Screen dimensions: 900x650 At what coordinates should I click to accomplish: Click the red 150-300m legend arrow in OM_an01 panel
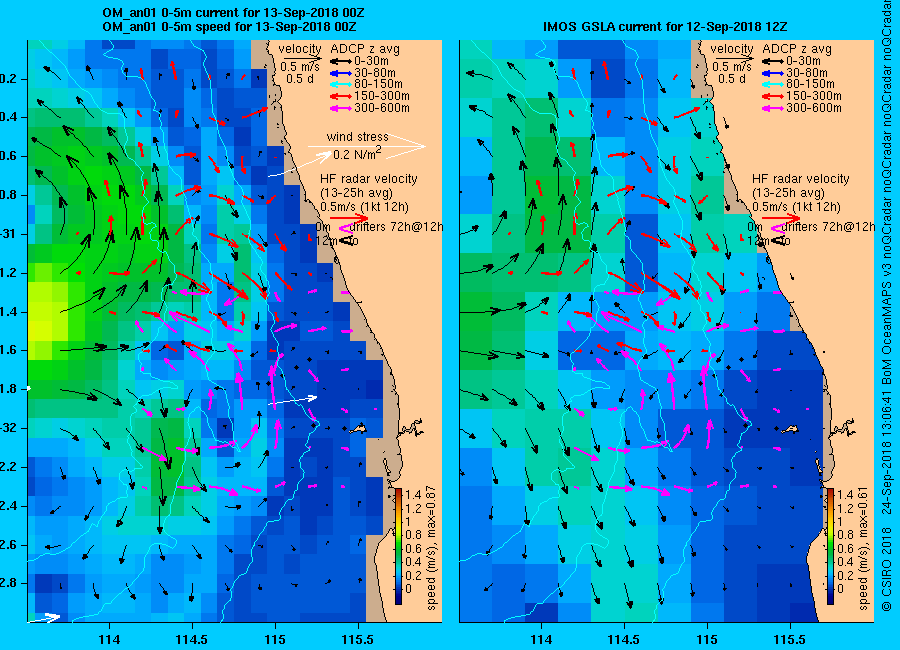(x=340, y=96)
